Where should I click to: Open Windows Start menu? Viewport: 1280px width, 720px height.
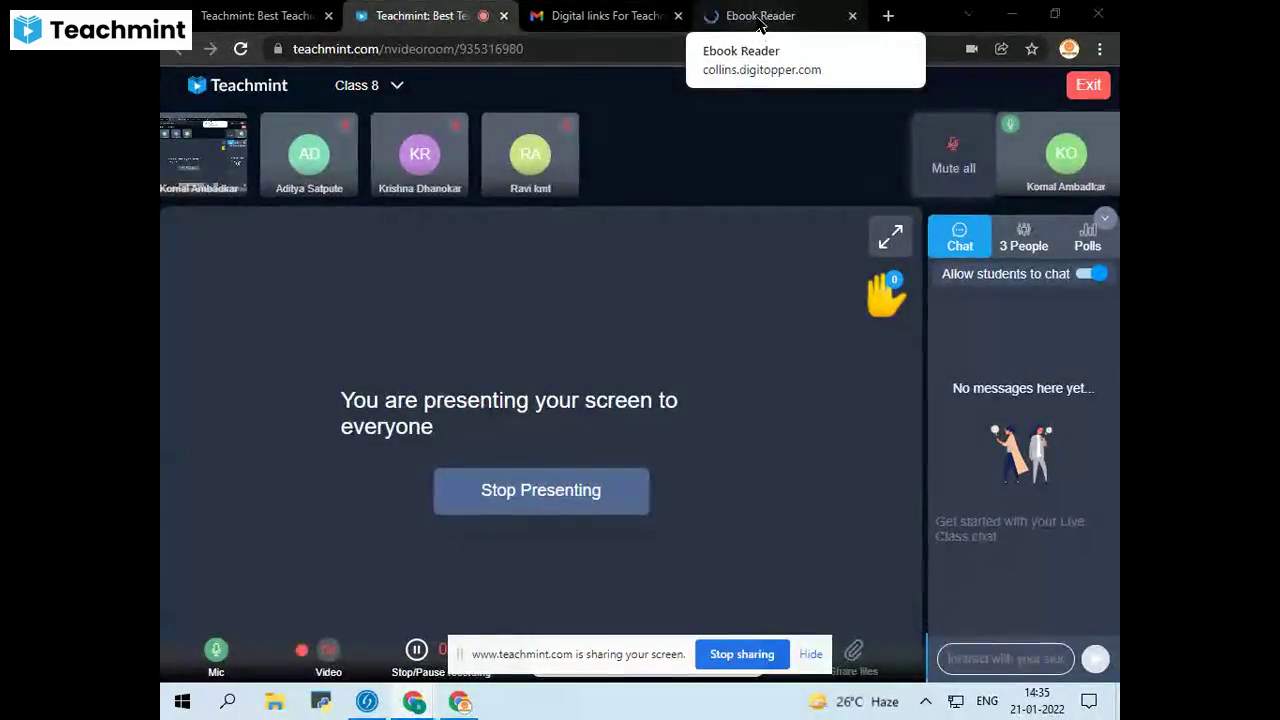pyautogui.click(x=182, y=702)
